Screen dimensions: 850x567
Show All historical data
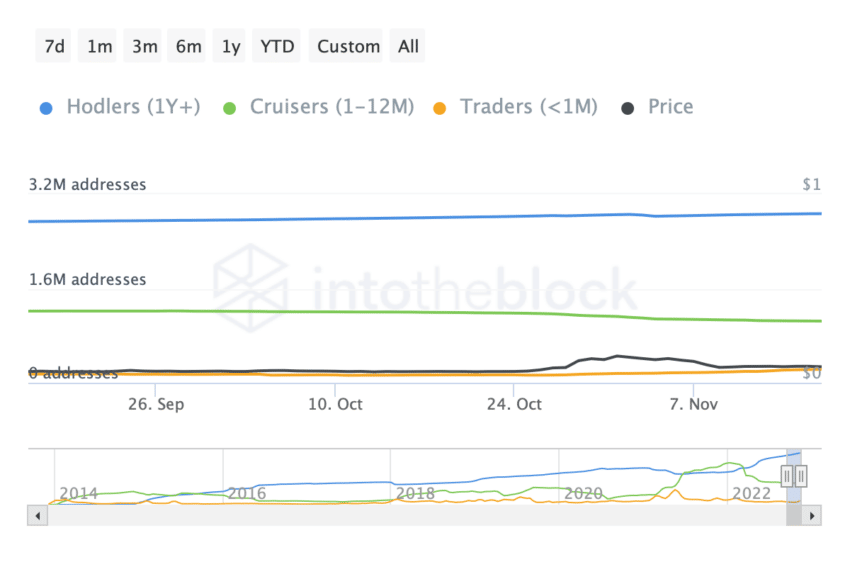click(408, 46)
